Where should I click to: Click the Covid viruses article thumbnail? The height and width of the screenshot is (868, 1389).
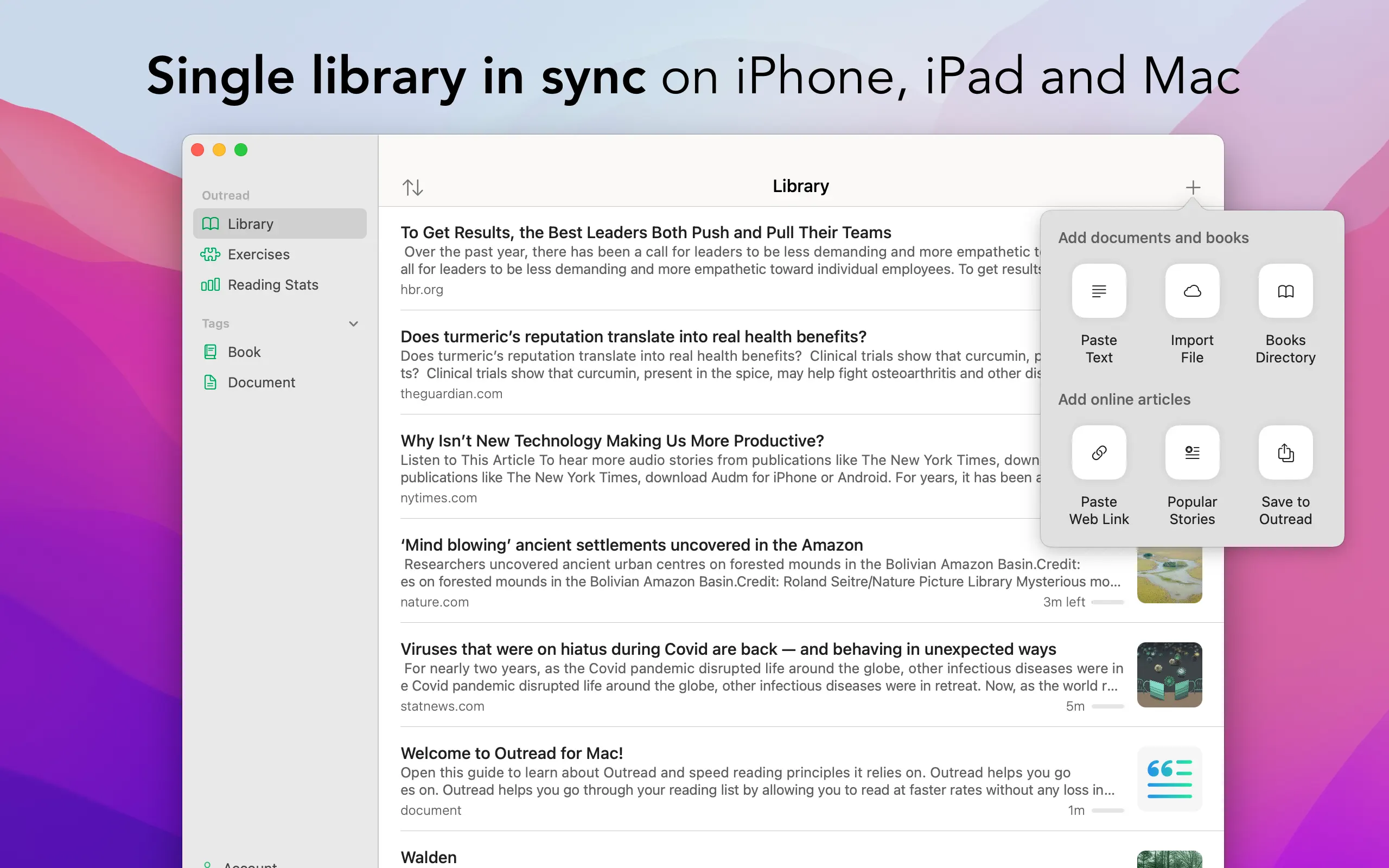[x=1169, y=674]
